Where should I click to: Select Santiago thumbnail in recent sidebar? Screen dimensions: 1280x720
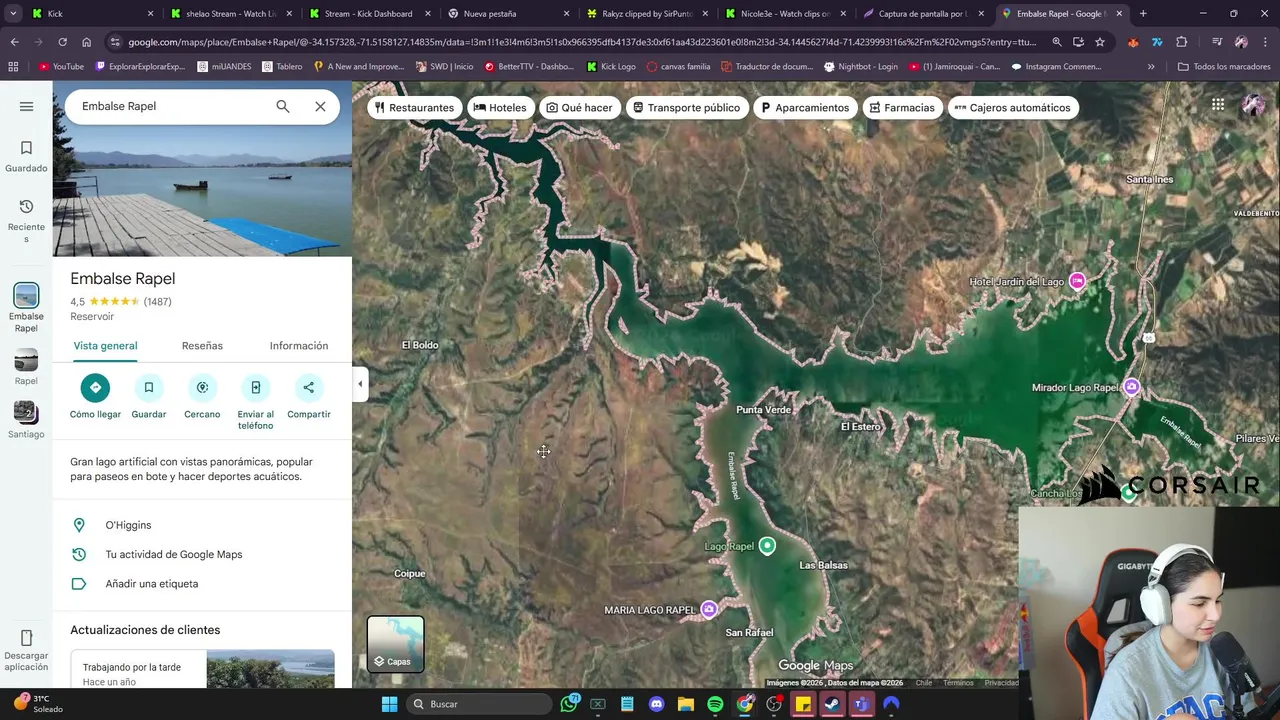[x=26, y=420]
